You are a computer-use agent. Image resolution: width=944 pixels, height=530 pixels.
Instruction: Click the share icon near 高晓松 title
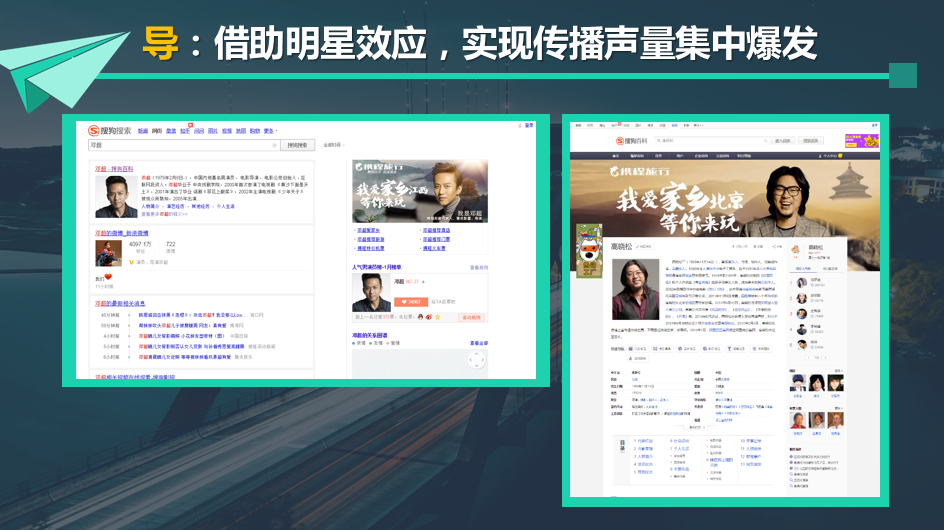click(x=774, y=246)
